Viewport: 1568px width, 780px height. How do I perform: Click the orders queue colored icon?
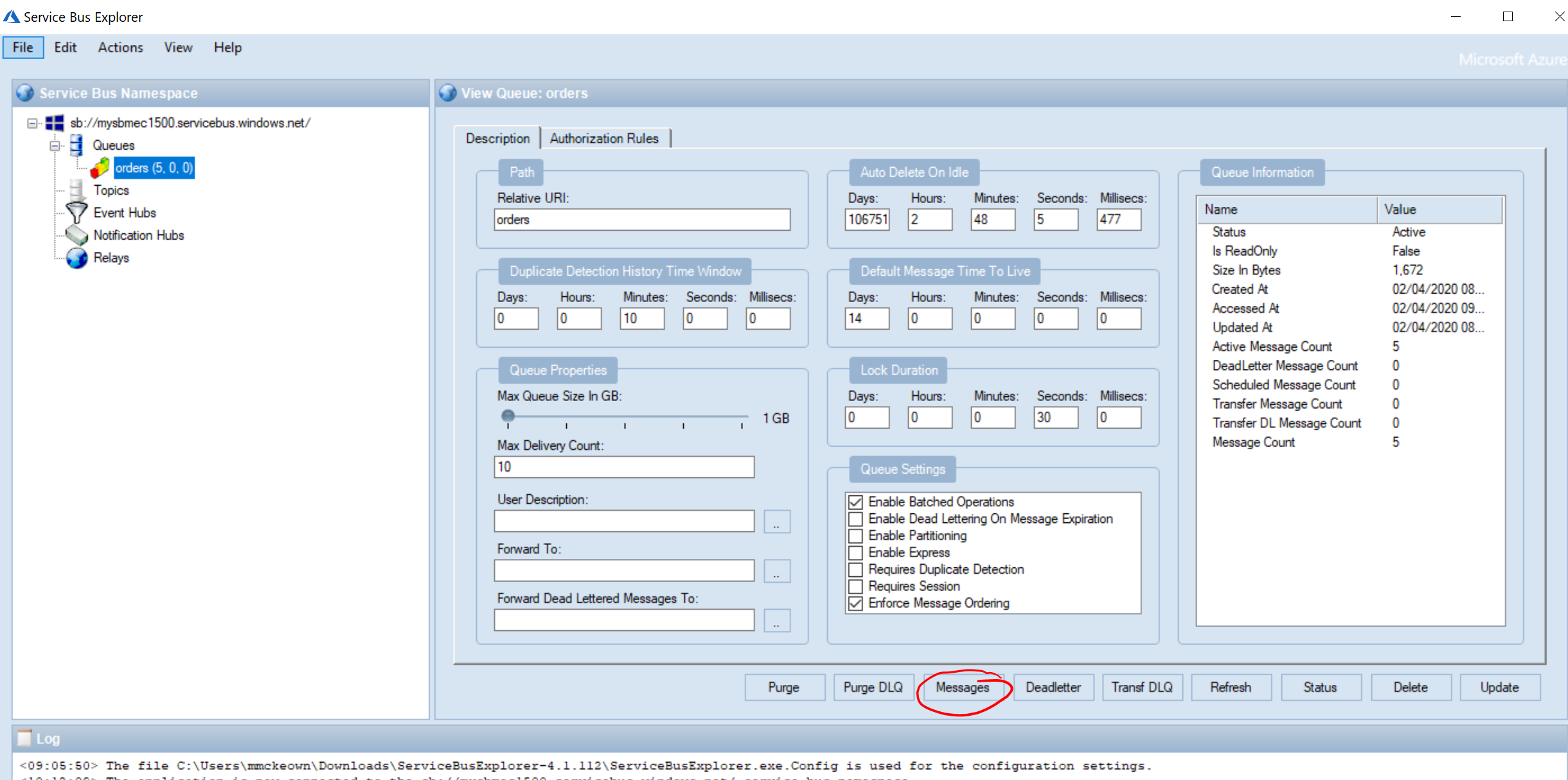pyautogui.click(x=100, y=168)
